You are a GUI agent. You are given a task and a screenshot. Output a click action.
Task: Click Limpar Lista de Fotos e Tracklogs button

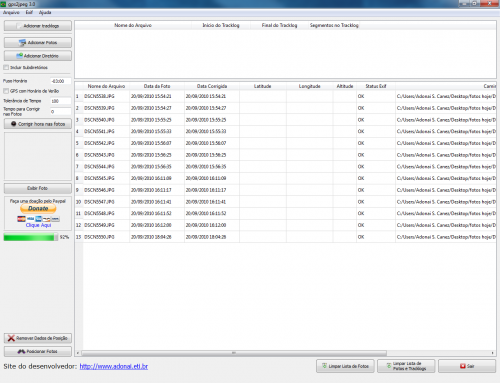point(406,366)
